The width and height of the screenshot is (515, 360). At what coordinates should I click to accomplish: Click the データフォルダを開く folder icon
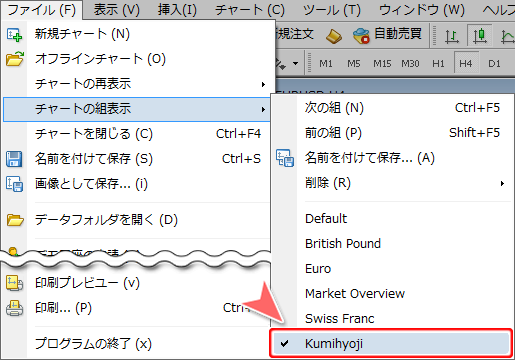coord(15,220)
